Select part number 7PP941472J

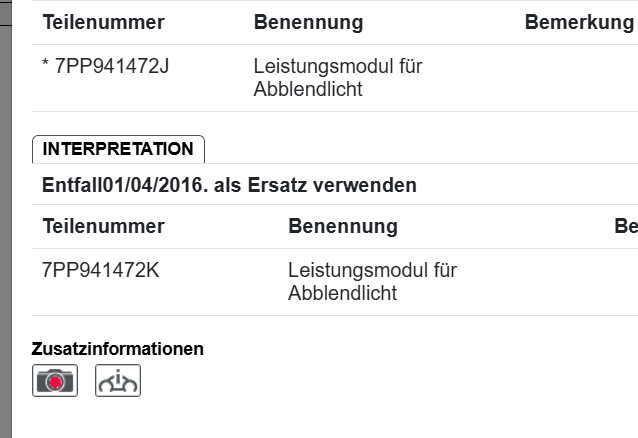[x=113, y=67]
